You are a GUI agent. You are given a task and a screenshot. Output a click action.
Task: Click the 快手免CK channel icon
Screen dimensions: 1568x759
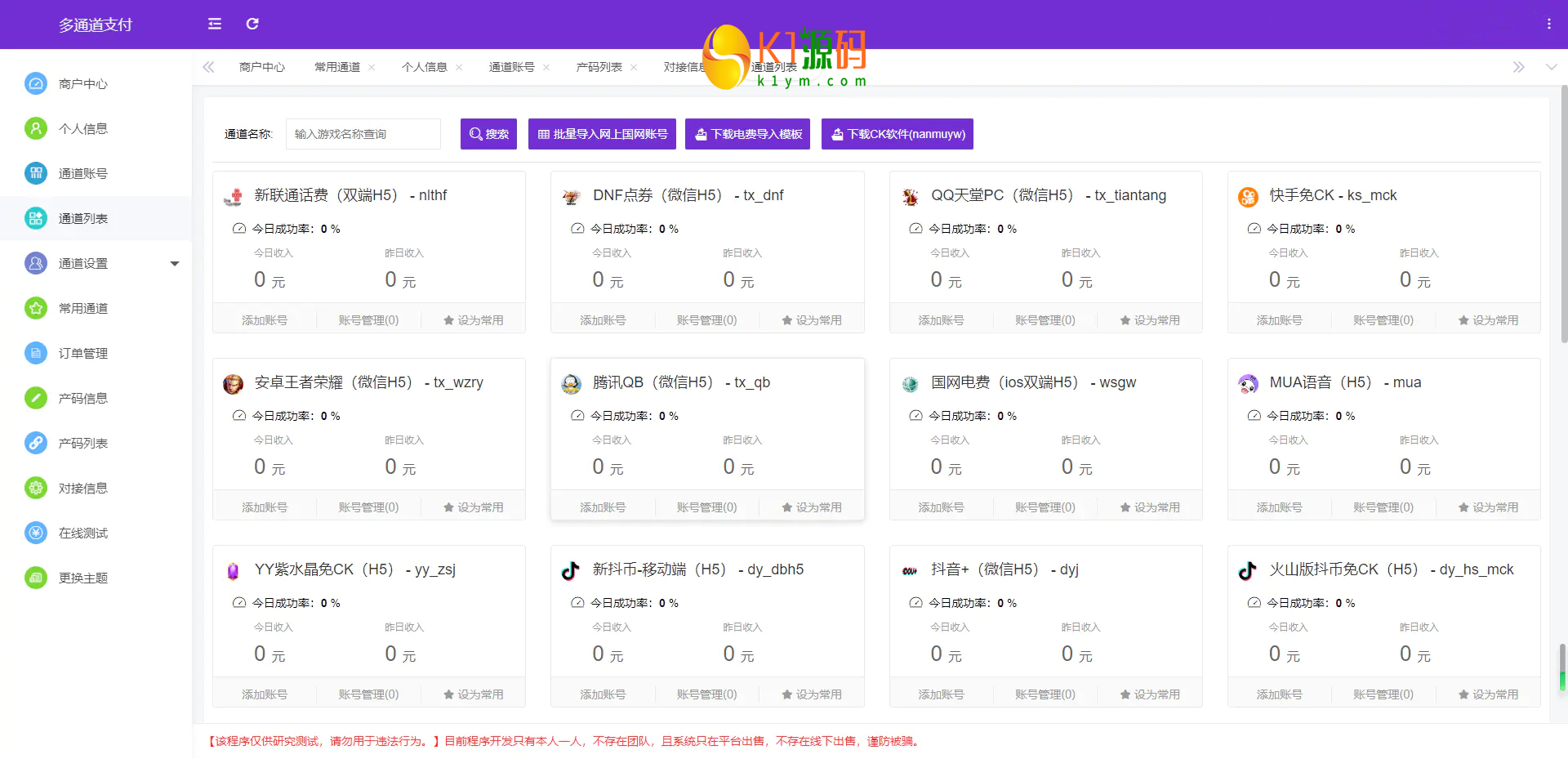[1248, 197]
